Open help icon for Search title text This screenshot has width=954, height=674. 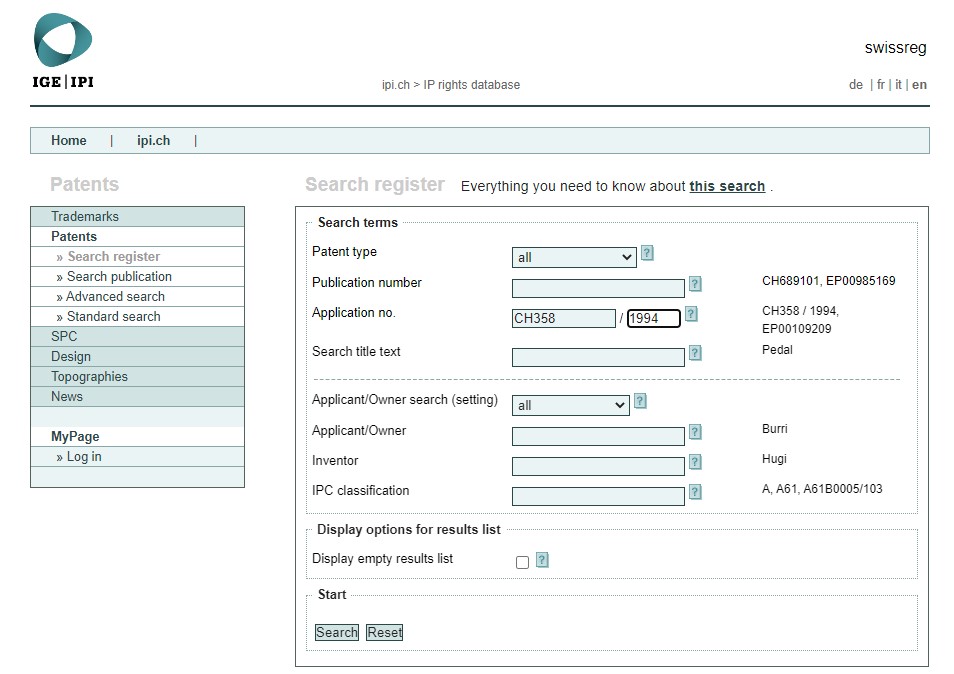pyautogui.click(x=695, y=353)
